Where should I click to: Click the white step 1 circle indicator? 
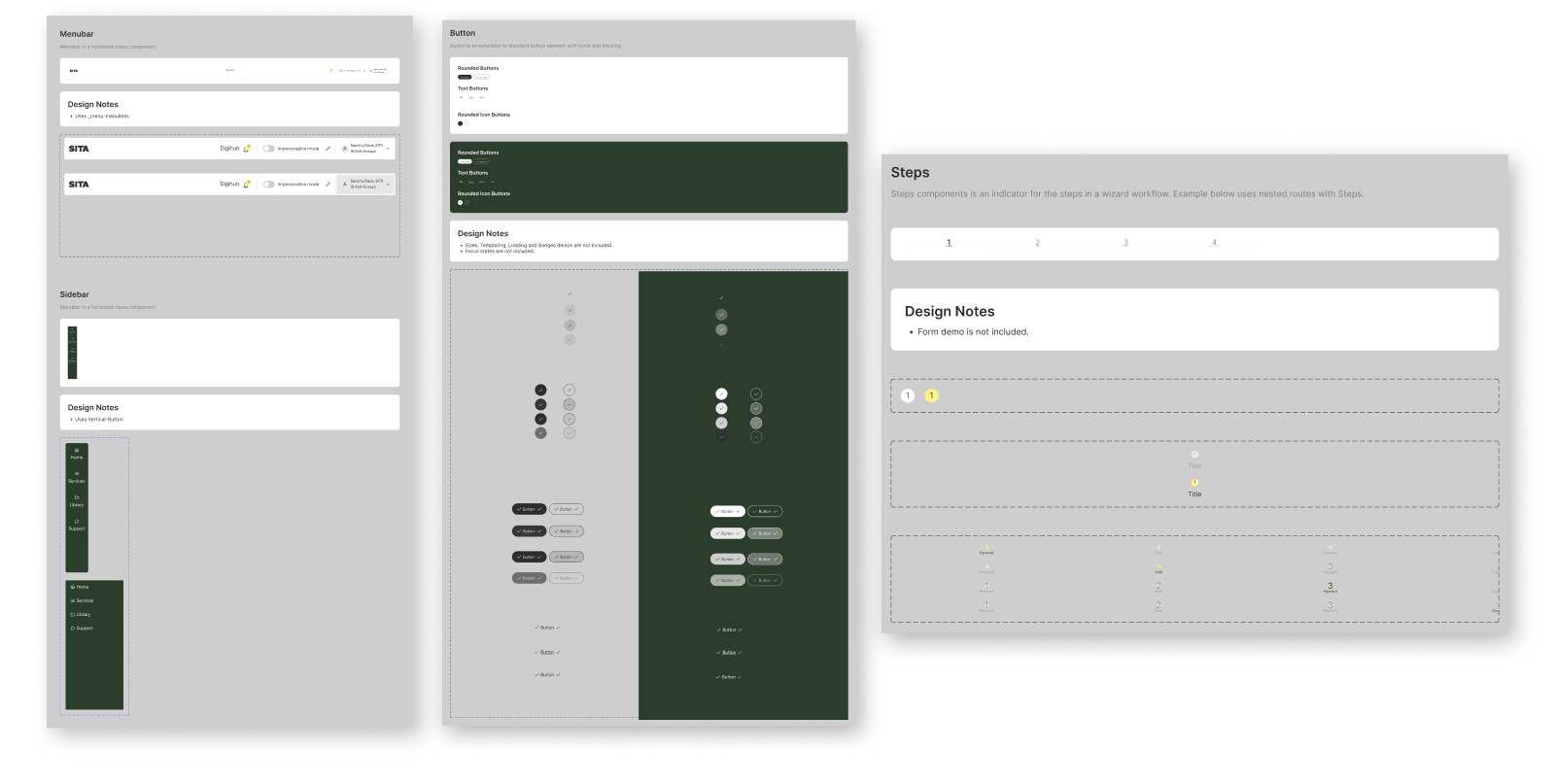point(908,395)
